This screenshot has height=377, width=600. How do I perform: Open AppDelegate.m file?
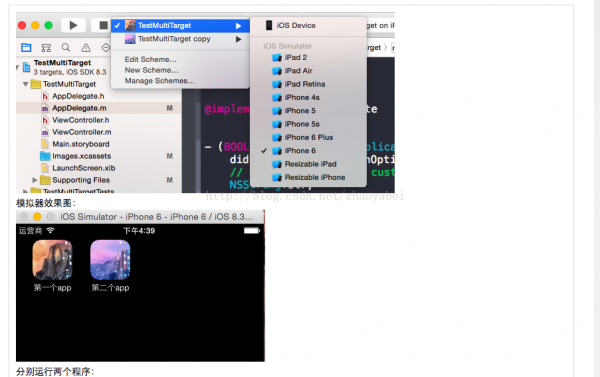[79, 108]
